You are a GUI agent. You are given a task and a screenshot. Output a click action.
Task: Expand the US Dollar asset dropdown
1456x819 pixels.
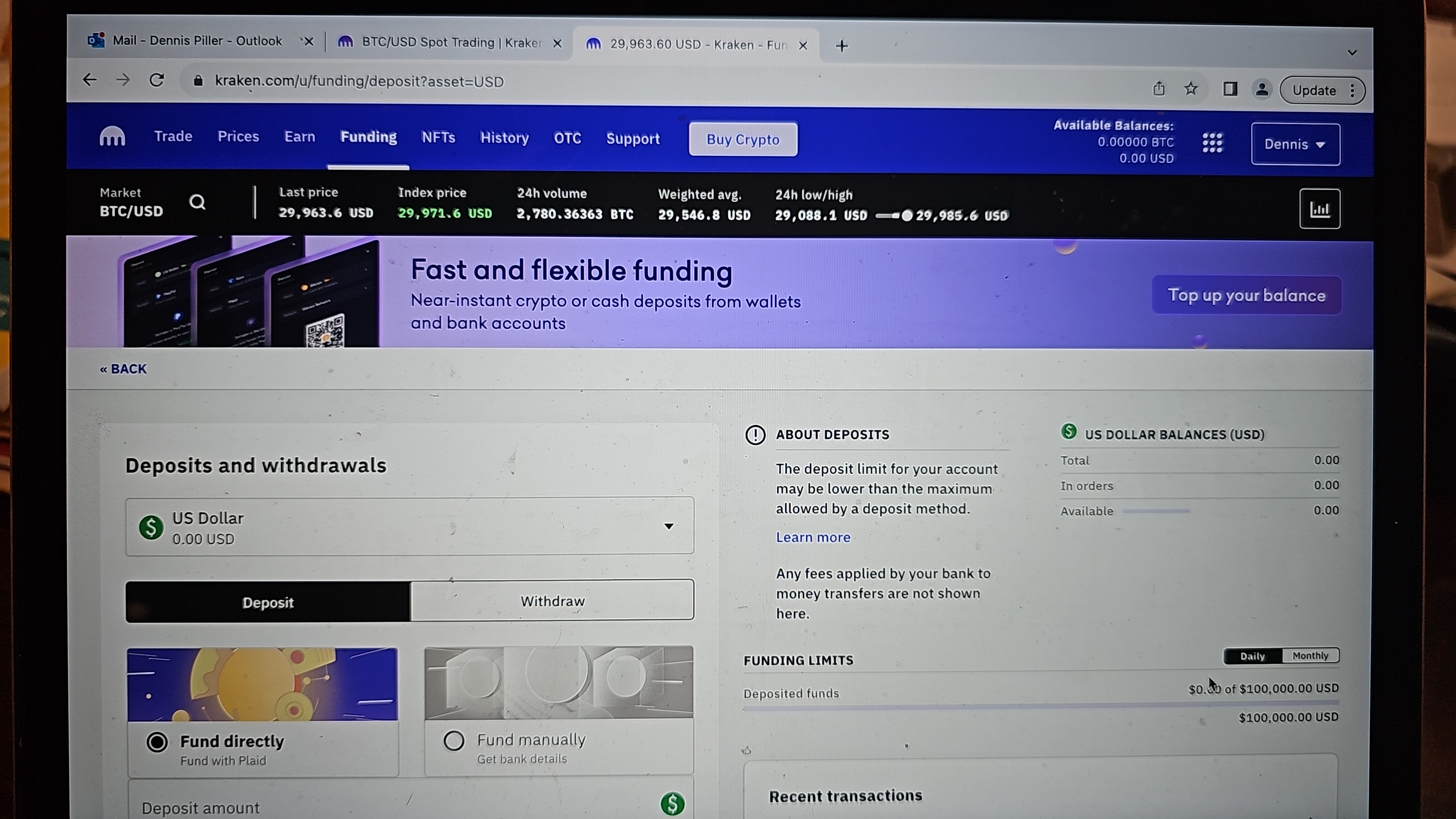669,526
